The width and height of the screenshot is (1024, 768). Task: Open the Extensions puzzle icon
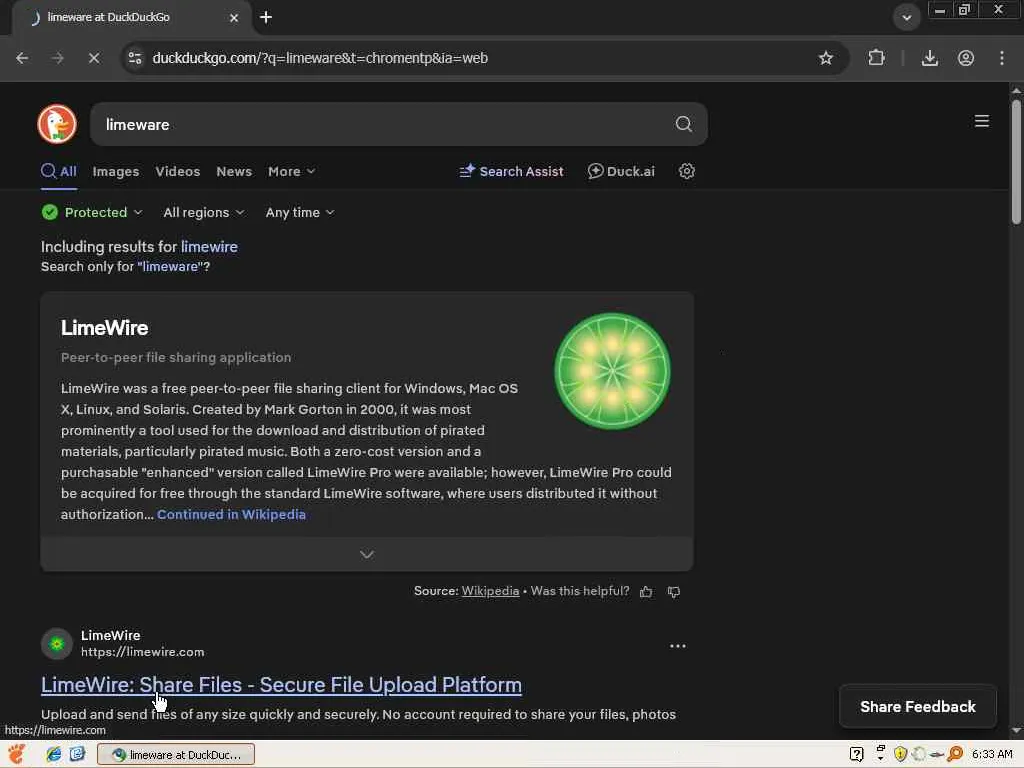(x=876, y=58)
